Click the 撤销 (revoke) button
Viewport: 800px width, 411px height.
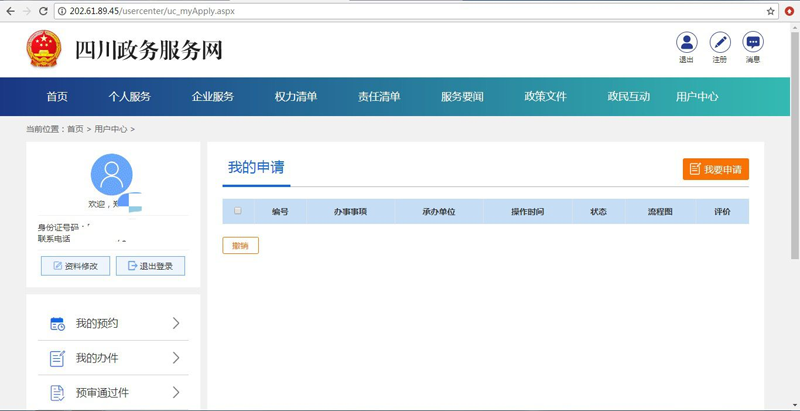tap(240, 246)
